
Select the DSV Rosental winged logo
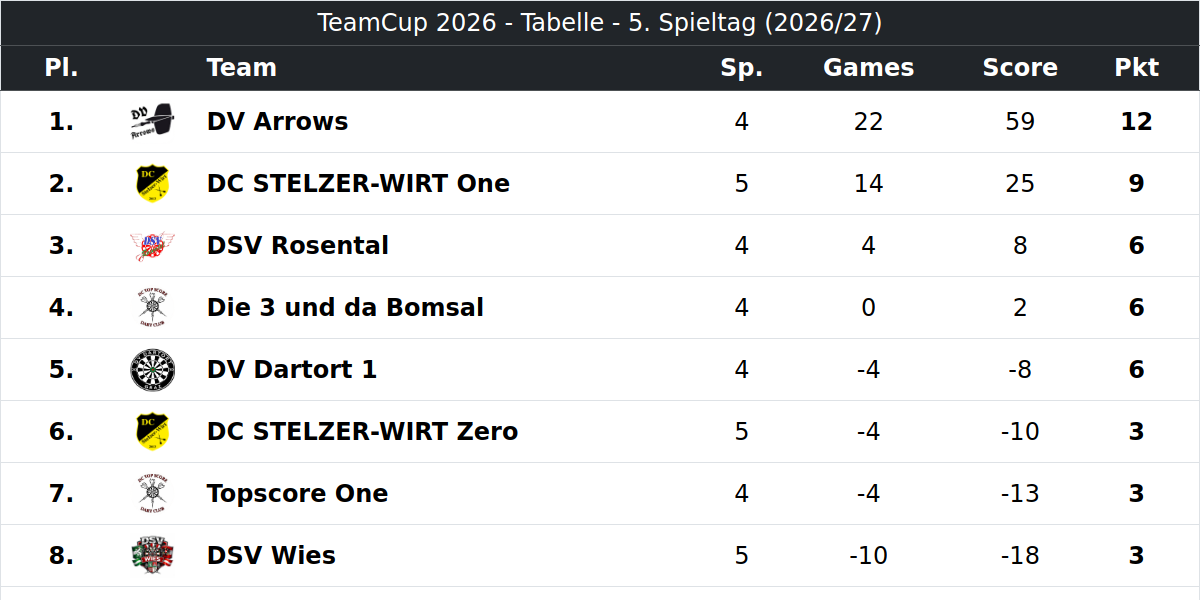[152, 246]
